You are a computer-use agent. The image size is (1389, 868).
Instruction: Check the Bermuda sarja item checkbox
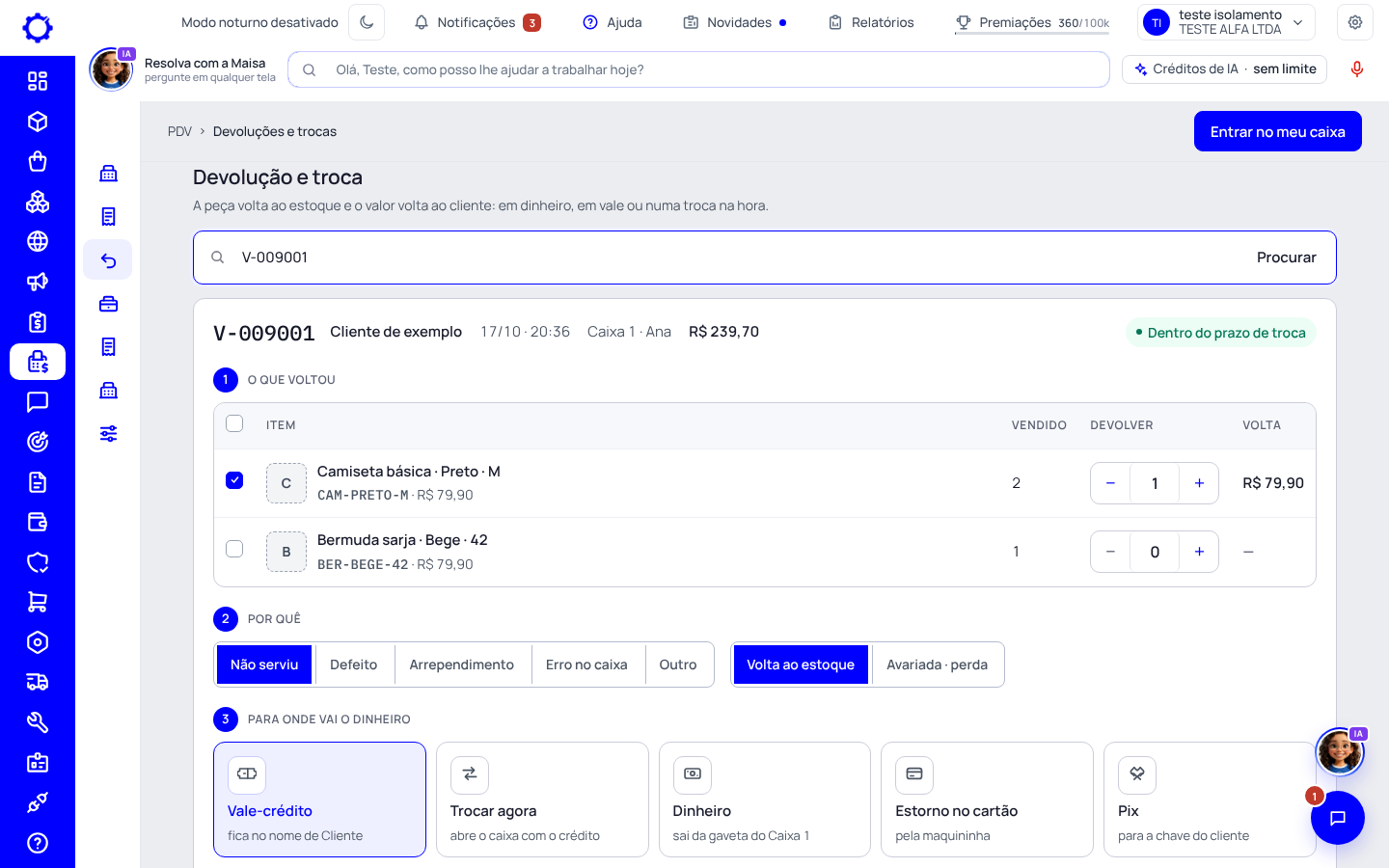click(234, 549)
